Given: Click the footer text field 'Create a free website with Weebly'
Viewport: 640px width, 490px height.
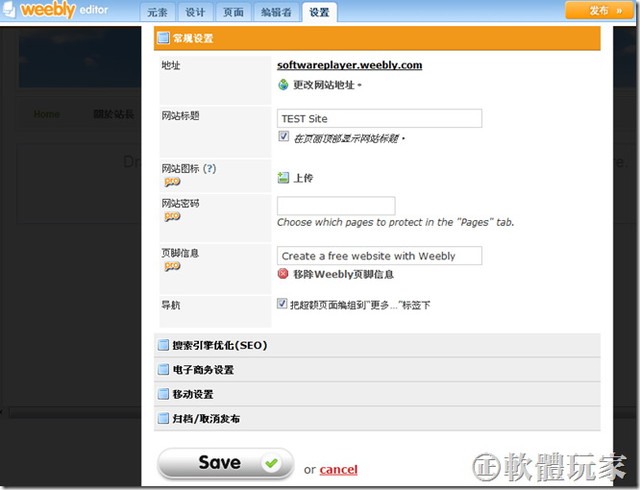Looking at the screenshot, I should tap(379, 256).
